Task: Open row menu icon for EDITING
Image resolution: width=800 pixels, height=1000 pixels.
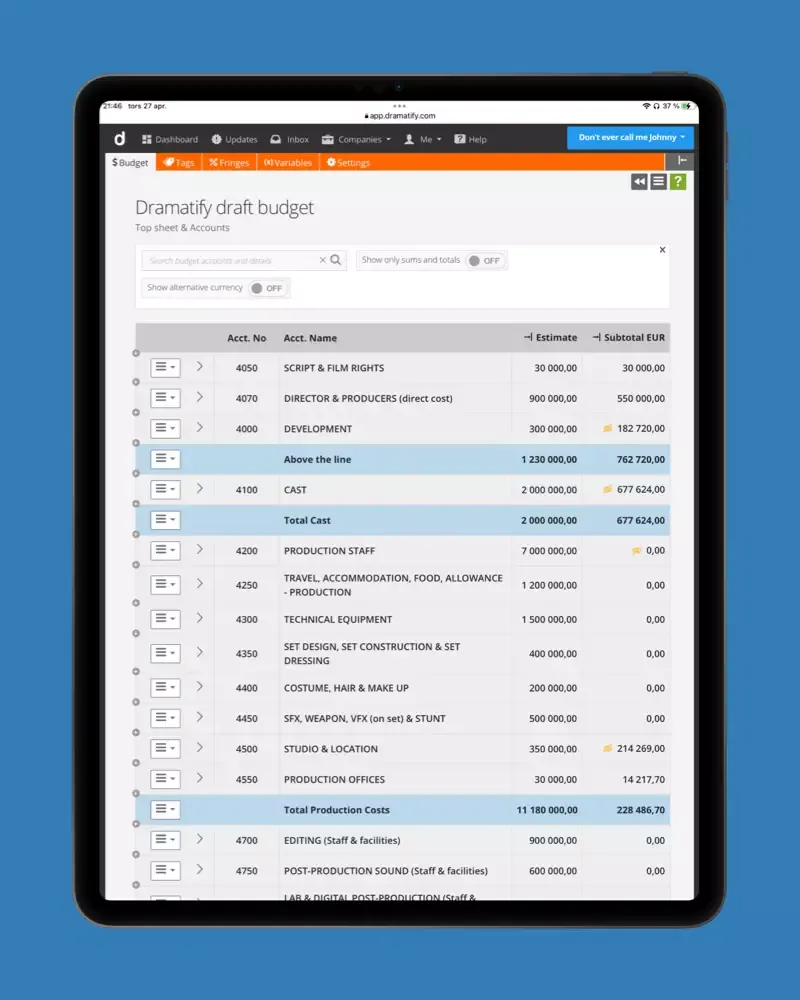Action: 165,840
